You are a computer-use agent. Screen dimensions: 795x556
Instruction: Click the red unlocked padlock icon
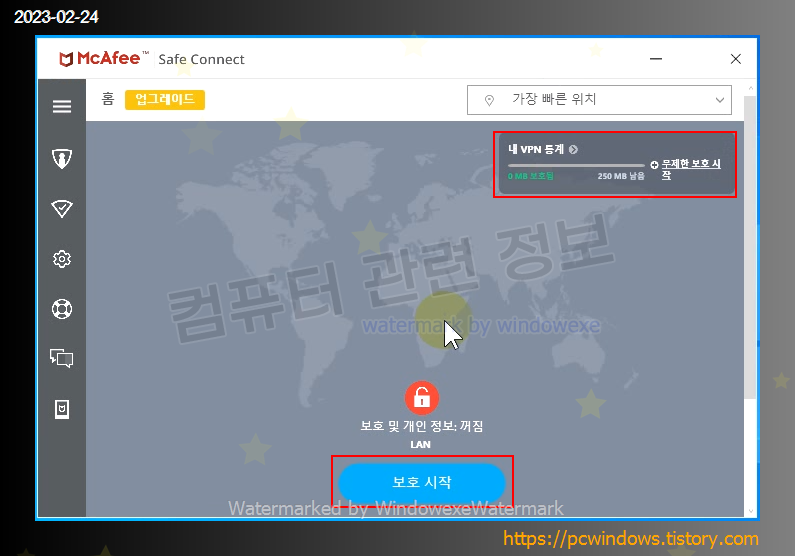[x=421, y=398]
